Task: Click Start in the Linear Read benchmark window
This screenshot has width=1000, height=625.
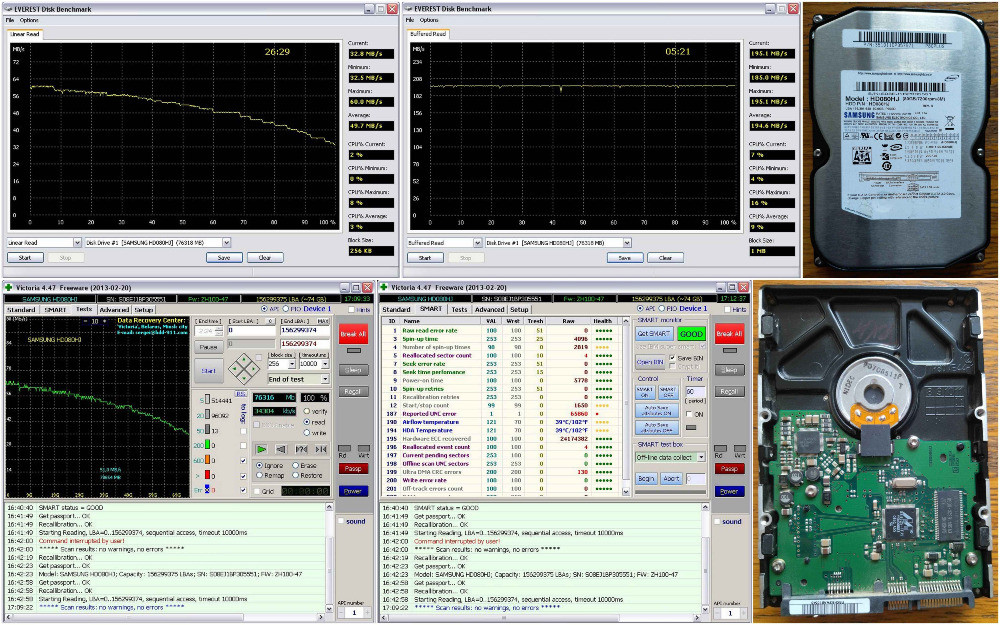Action: point(25,257)
